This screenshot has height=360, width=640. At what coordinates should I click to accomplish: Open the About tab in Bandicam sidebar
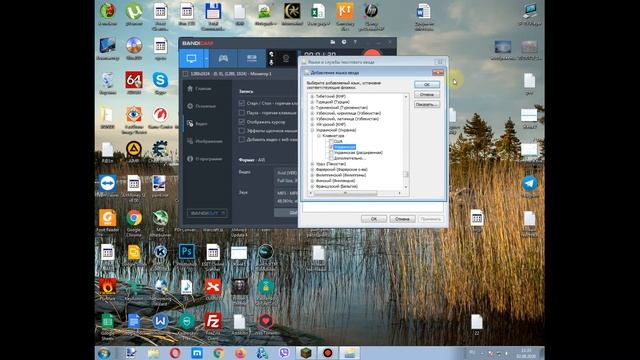click(x=204, y=159)
